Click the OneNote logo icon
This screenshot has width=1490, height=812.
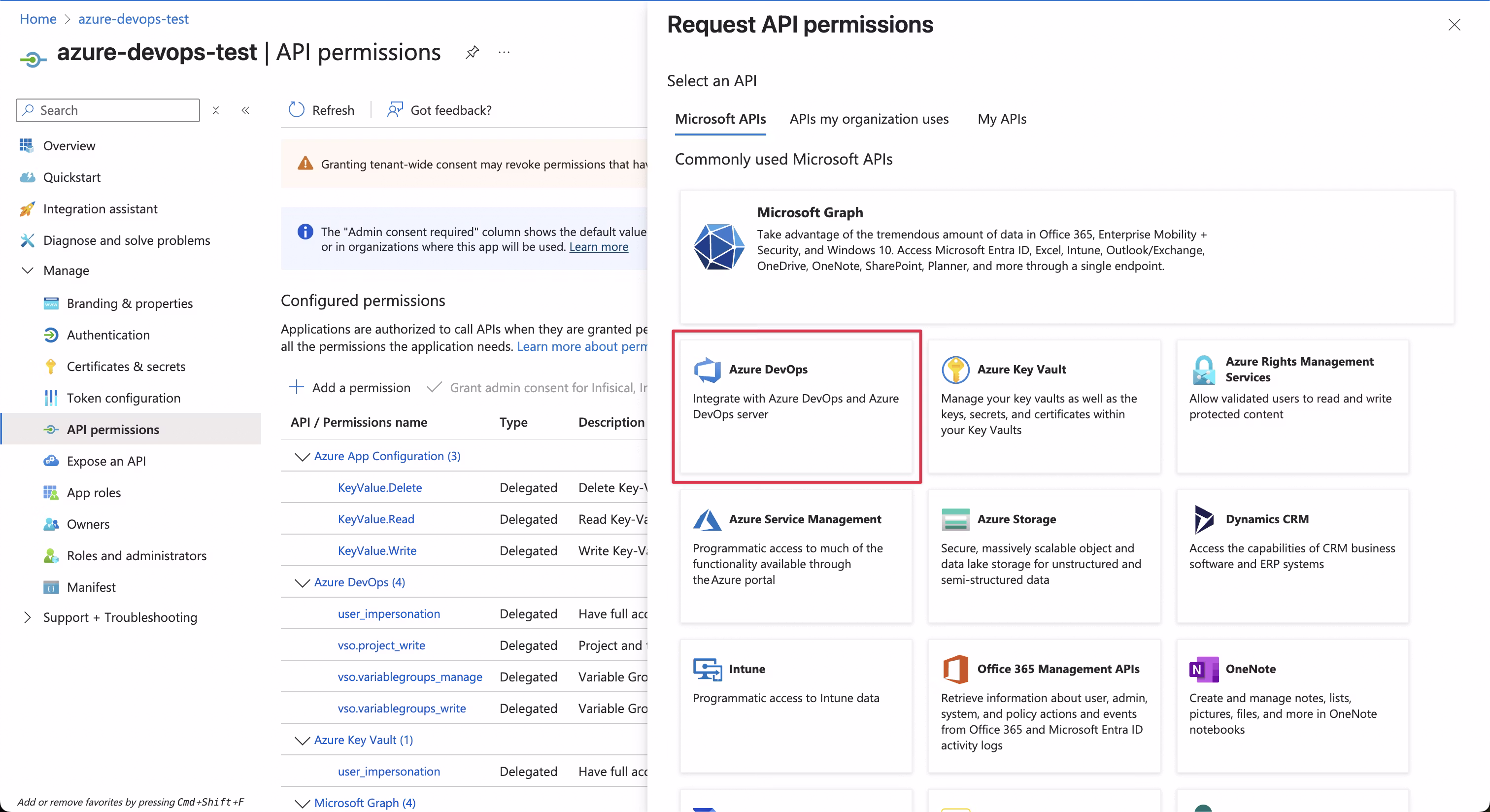(1204, 669)
